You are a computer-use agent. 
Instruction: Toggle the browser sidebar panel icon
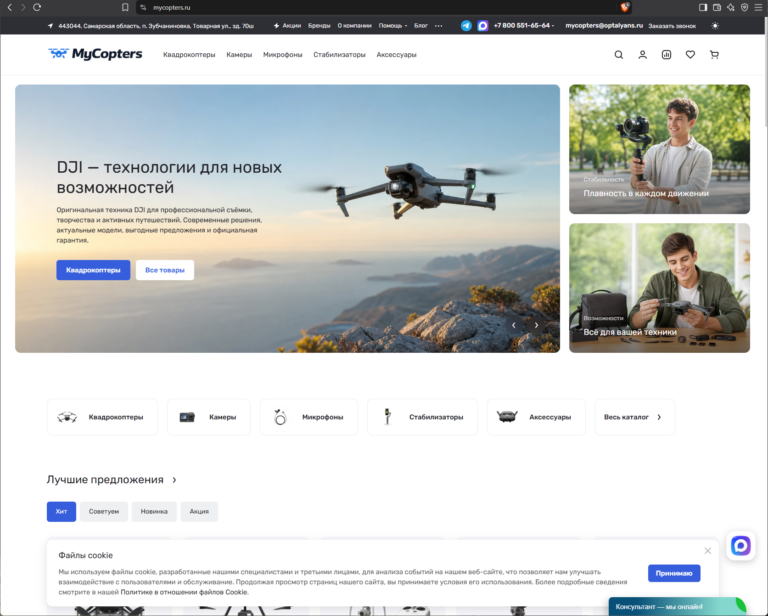point(702,7)
